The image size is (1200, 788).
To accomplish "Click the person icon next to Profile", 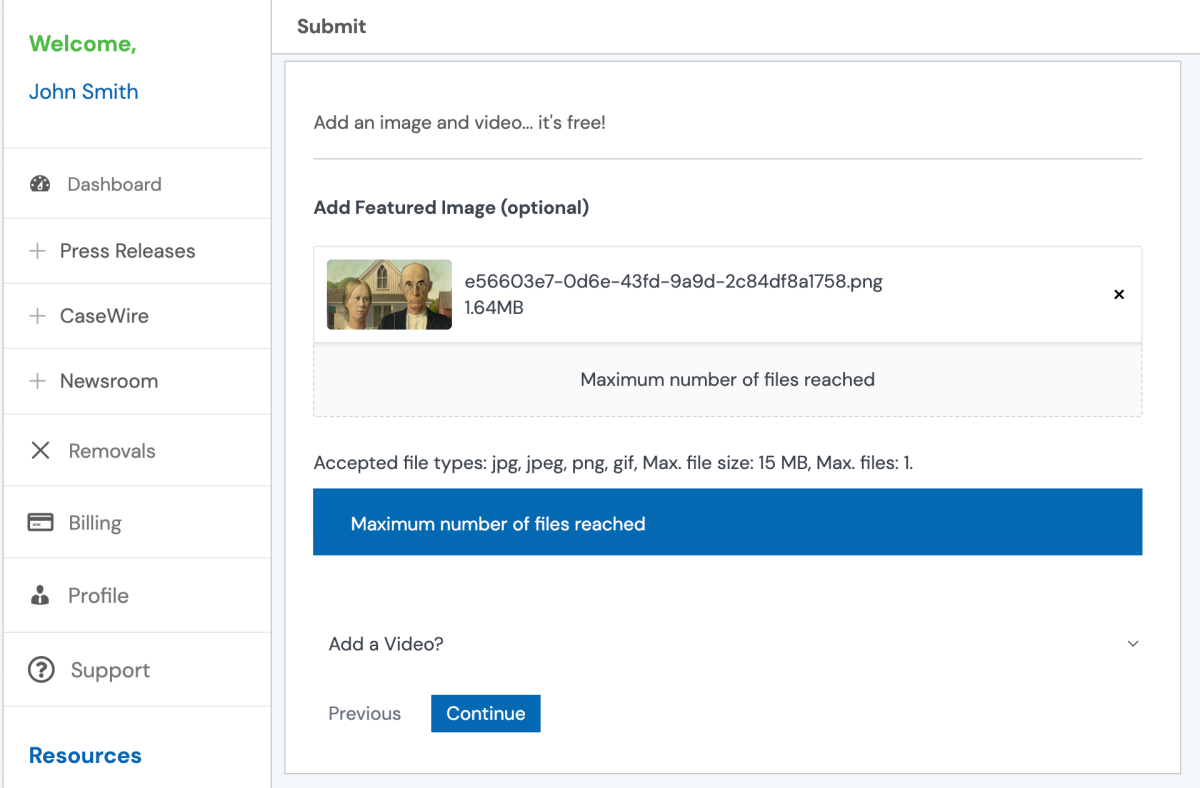I will (x=40, y=595).
